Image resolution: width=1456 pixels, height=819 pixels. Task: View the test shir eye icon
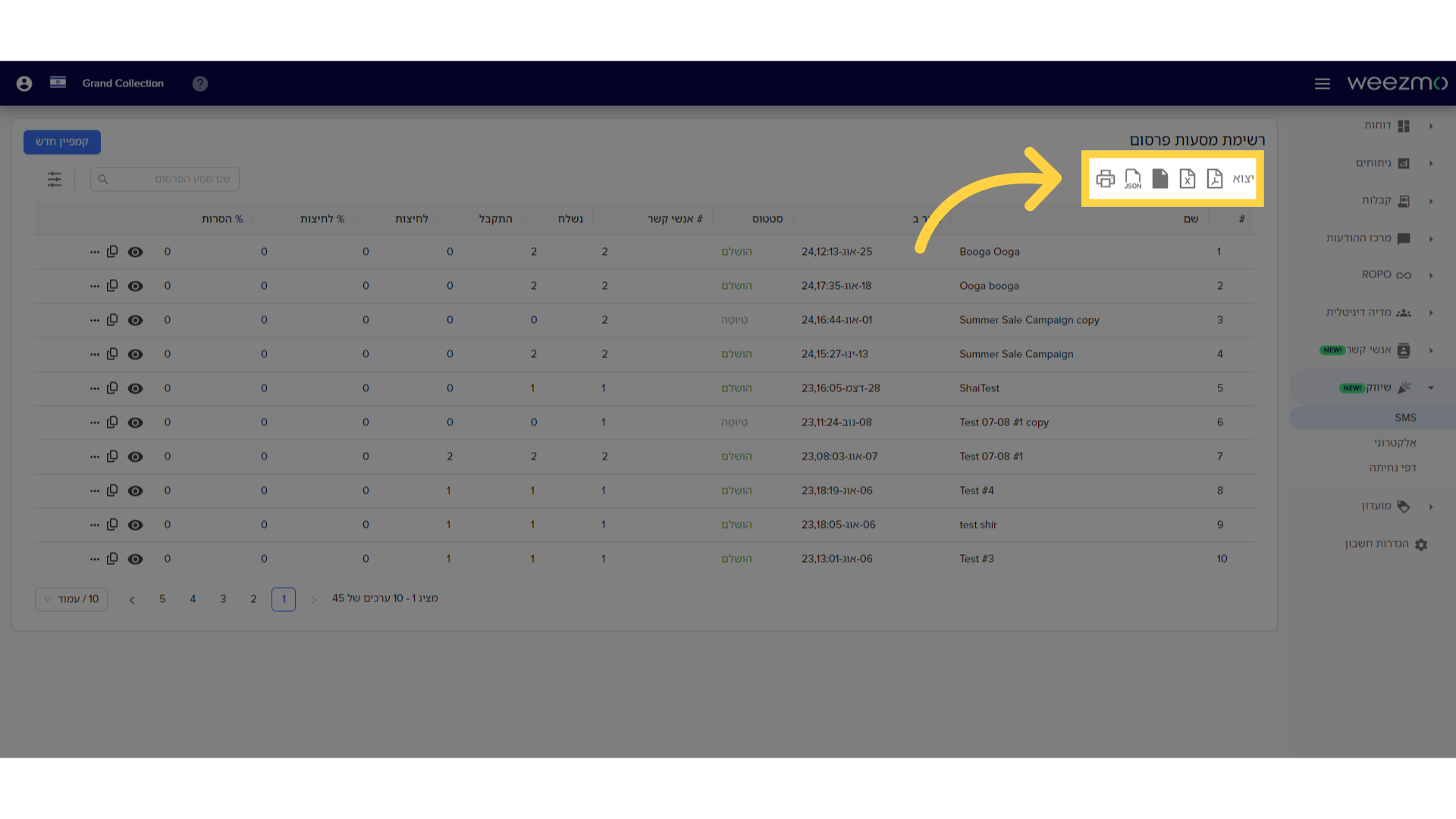coord(135,525)
